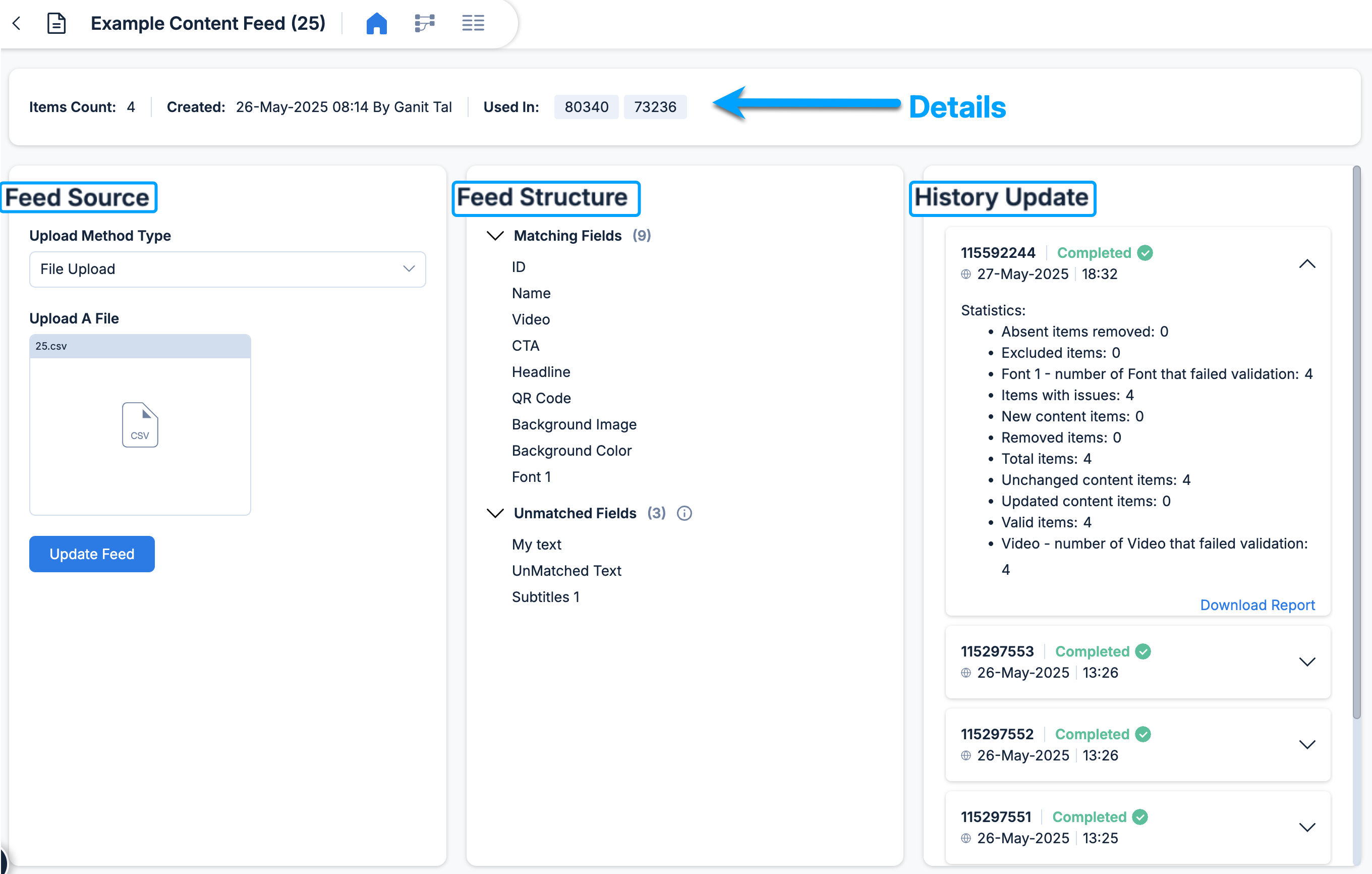Click the CSV file icon in the upload area

[x=140, y=425]
